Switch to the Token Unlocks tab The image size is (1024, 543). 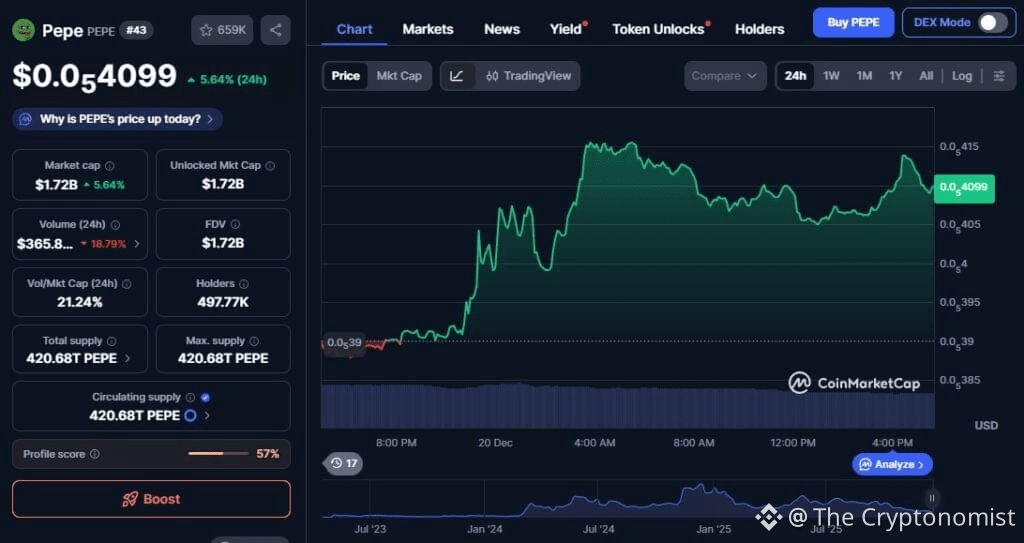pos(658,29)
